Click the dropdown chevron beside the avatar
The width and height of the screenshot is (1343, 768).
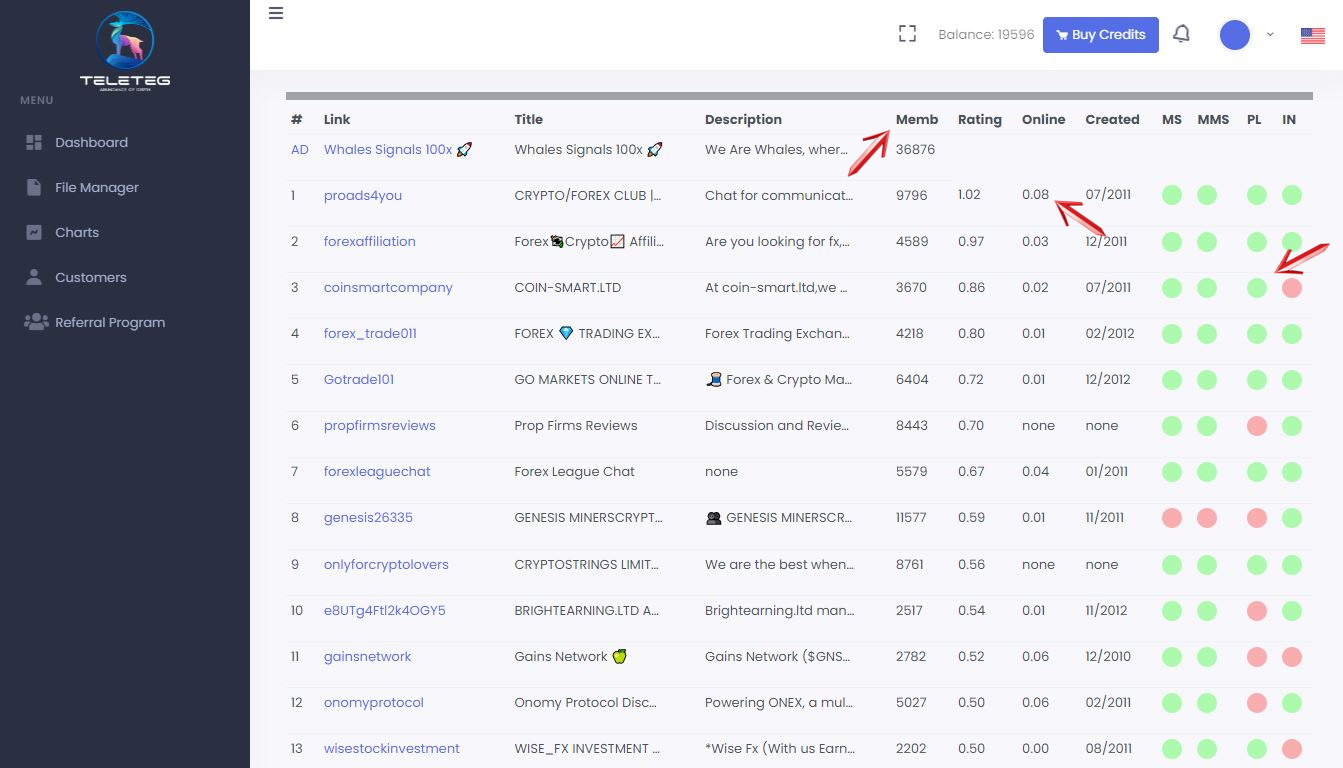click(1270, 35)
